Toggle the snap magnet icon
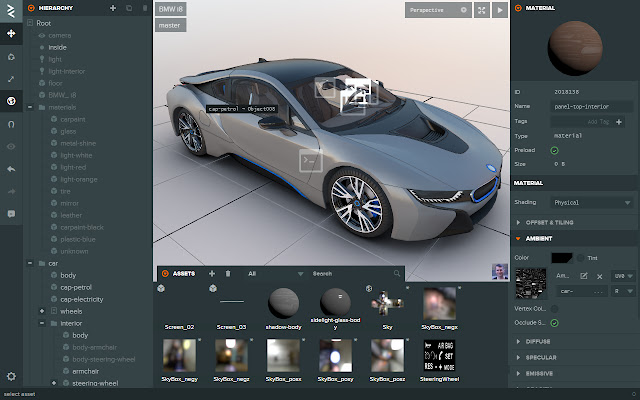 [x=11, y=124]
